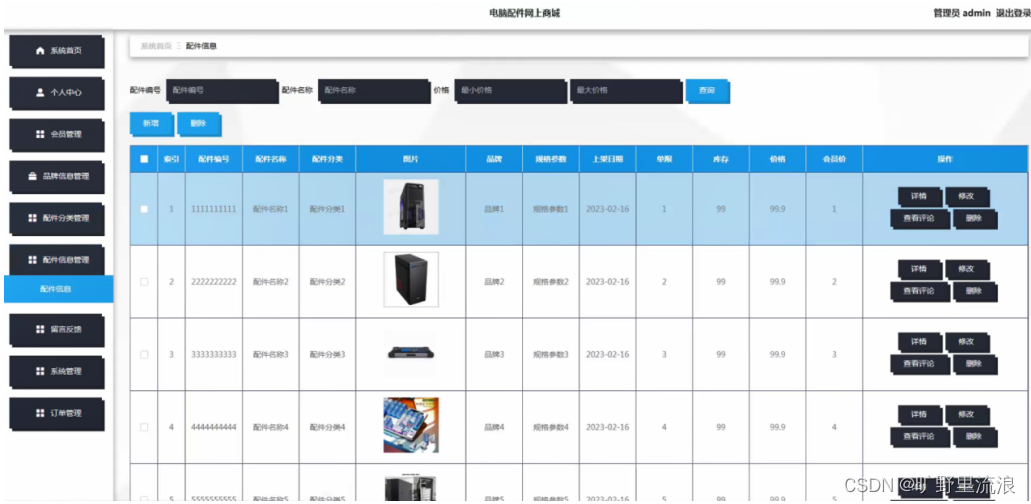Click 修改 for 配件名称1

pyautogui.click(x=967, y=196)
